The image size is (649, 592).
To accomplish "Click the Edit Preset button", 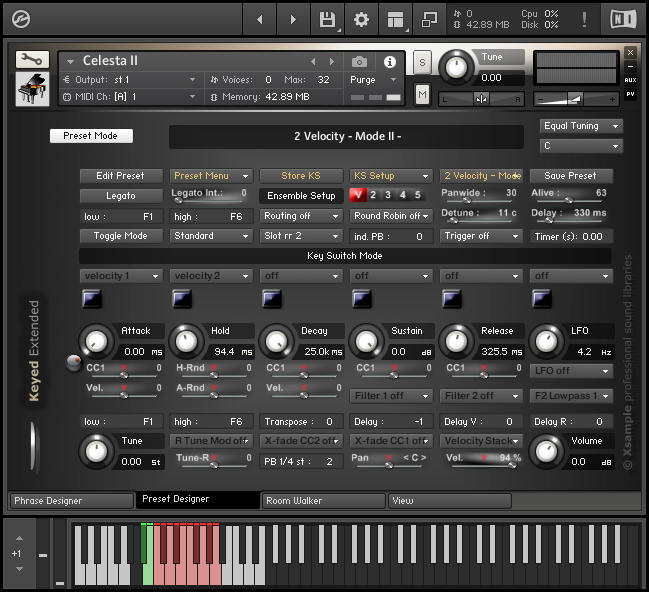I will (121, 176).
